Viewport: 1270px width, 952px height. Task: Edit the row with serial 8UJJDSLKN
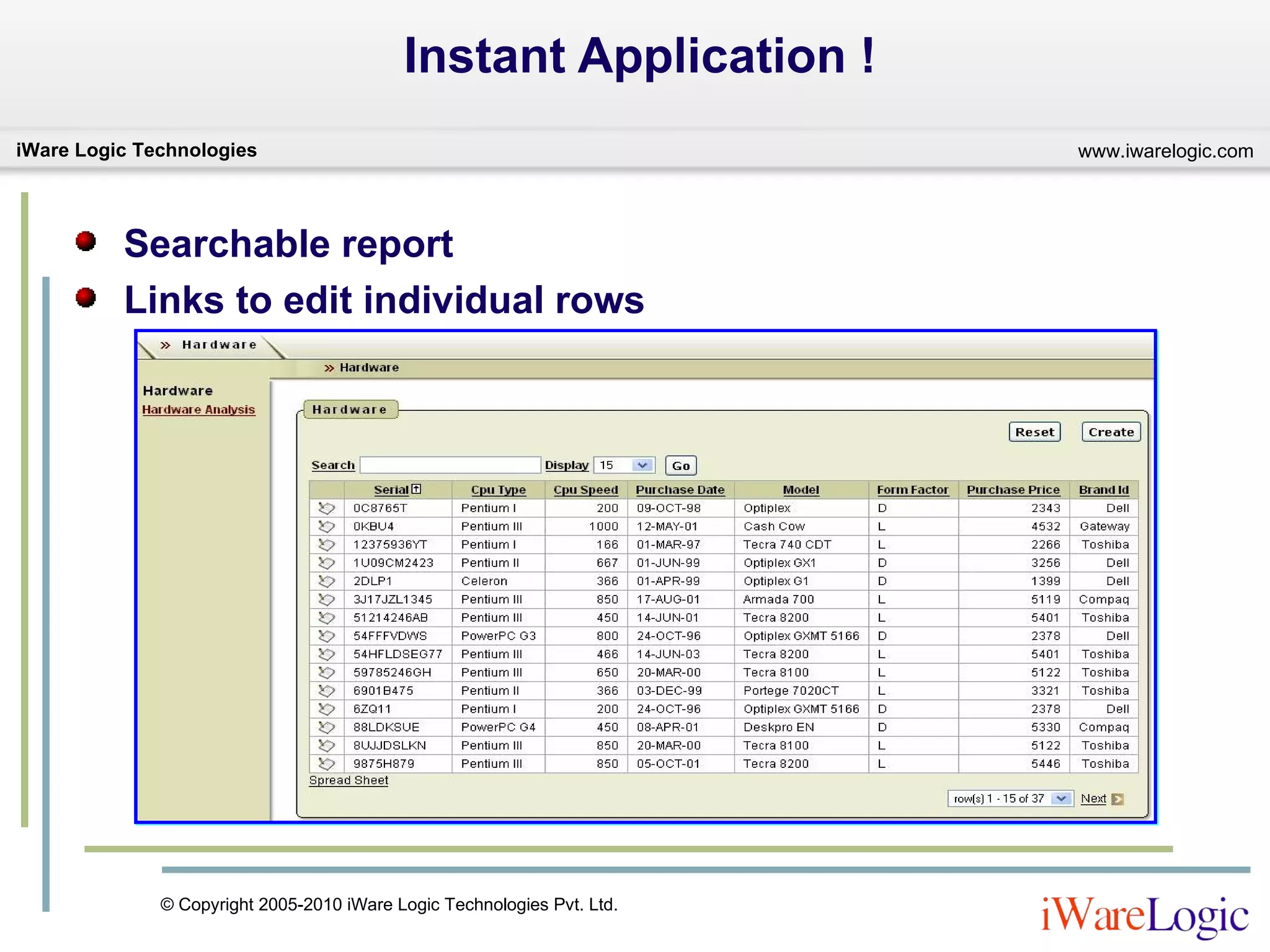coord(326,746)
